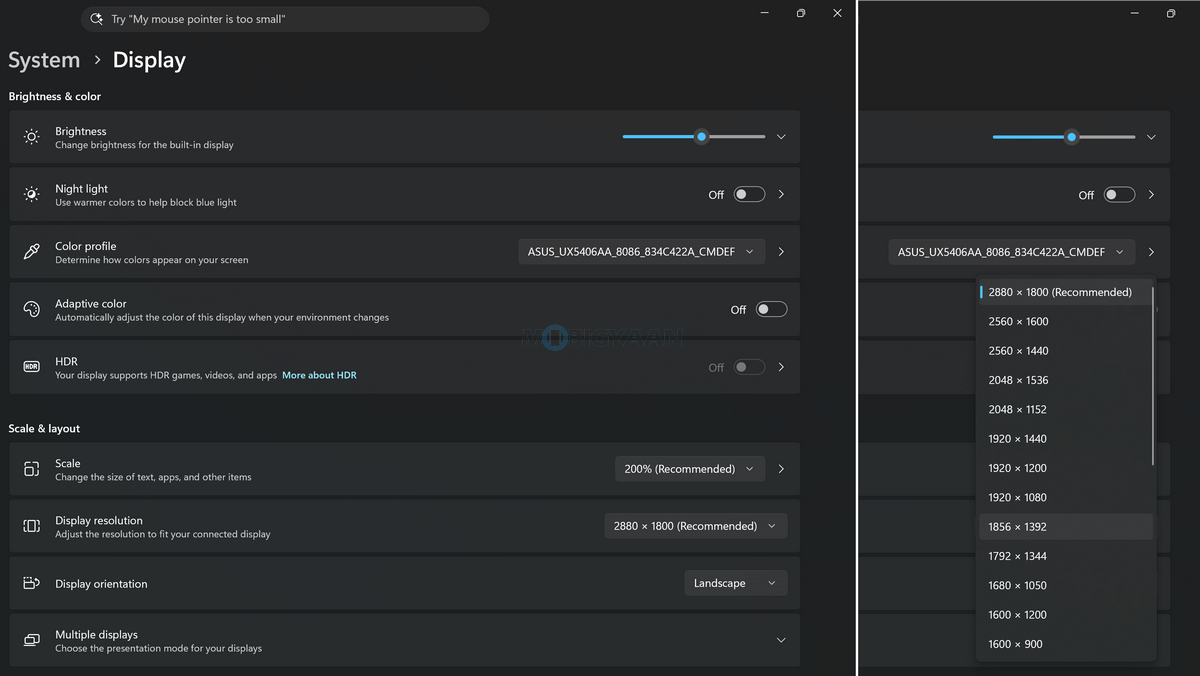Open the Display resolution dropdown
This screenshot has height=676, width=1200.
[696, 526]
